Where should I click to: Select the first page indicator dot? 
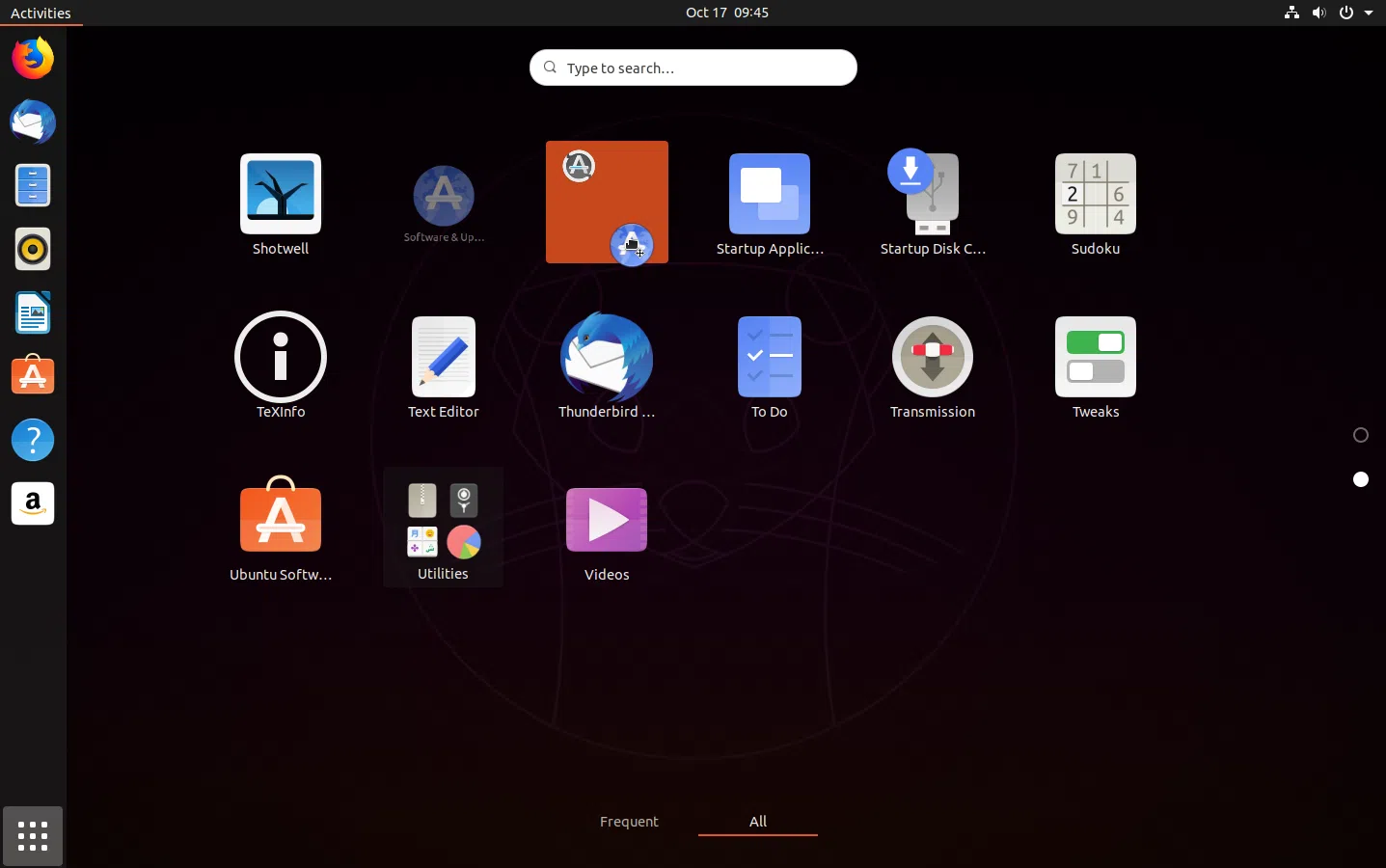1360,435
